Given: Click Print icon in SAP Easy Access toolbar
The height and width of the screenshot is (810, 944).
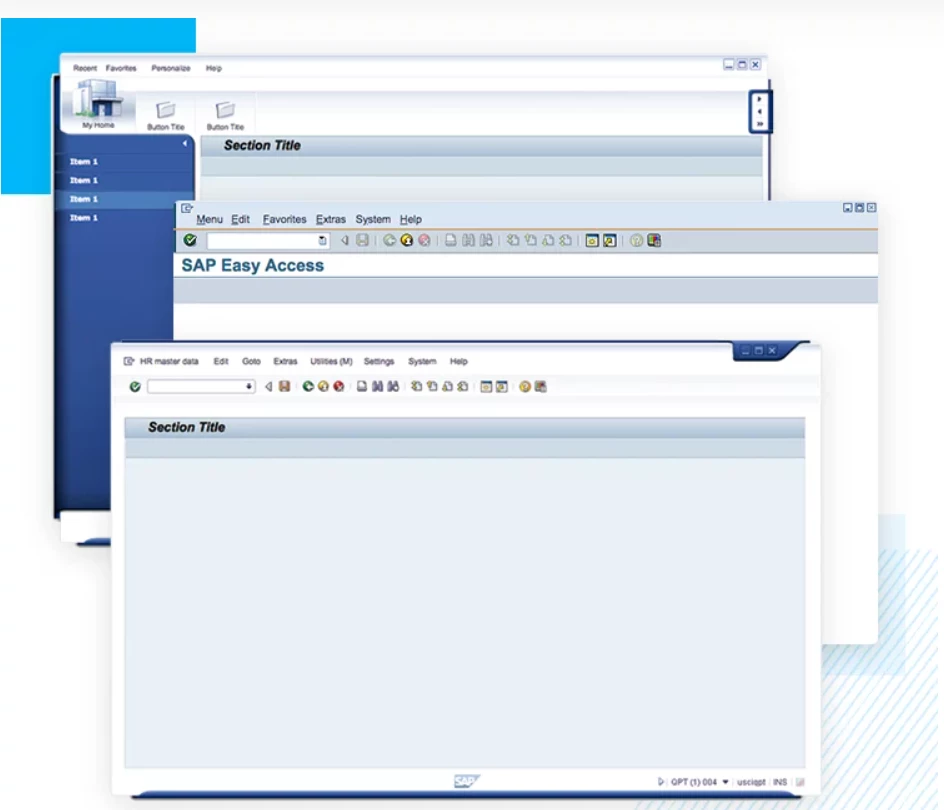Looking at the screenshot, I should [x=450, y=240].
